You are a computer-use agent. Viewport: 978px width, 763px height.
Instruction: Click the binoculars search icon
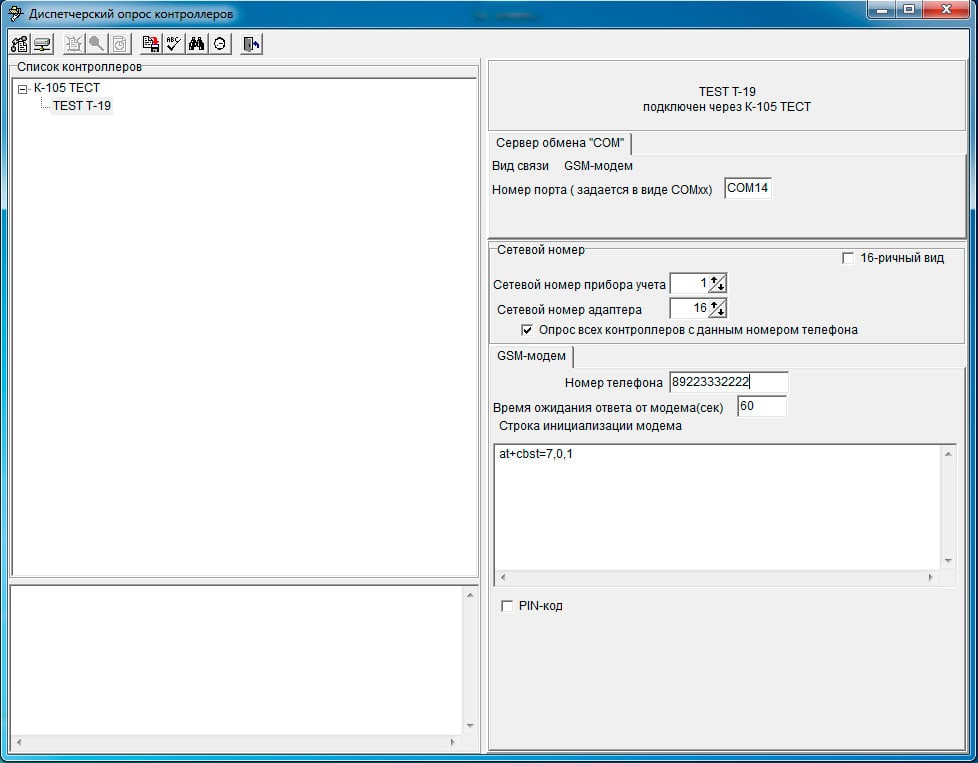[x=196, y=44]
